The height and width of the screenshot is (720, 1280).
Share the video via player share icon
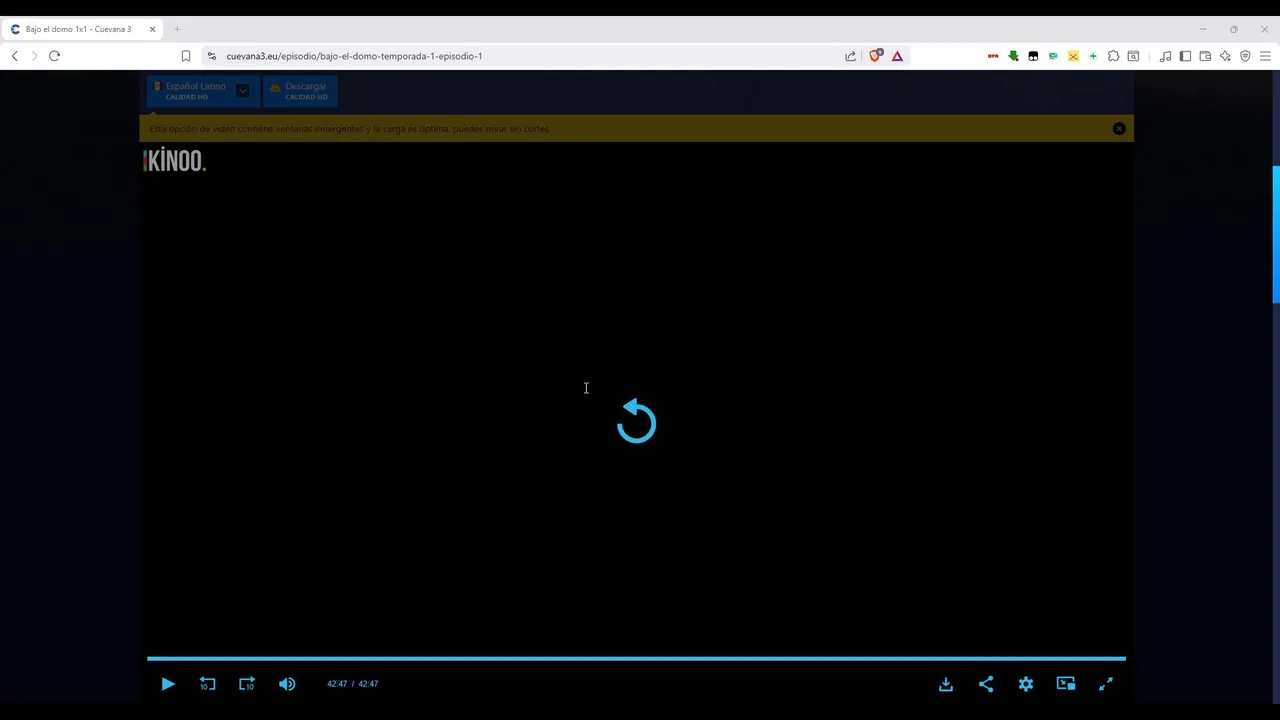click(x=986, y=684)
